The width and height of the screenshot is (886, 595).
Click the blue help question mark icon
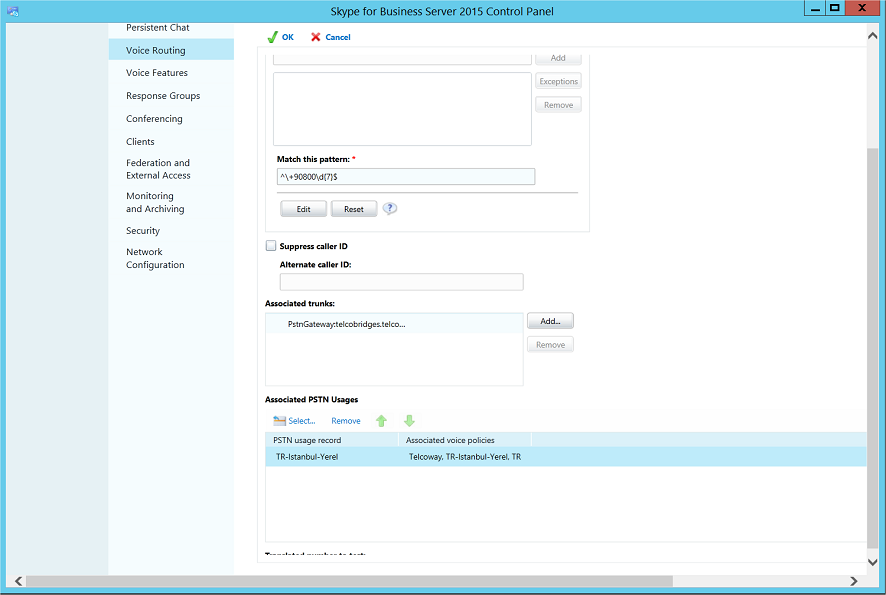(x=390, y=209)
